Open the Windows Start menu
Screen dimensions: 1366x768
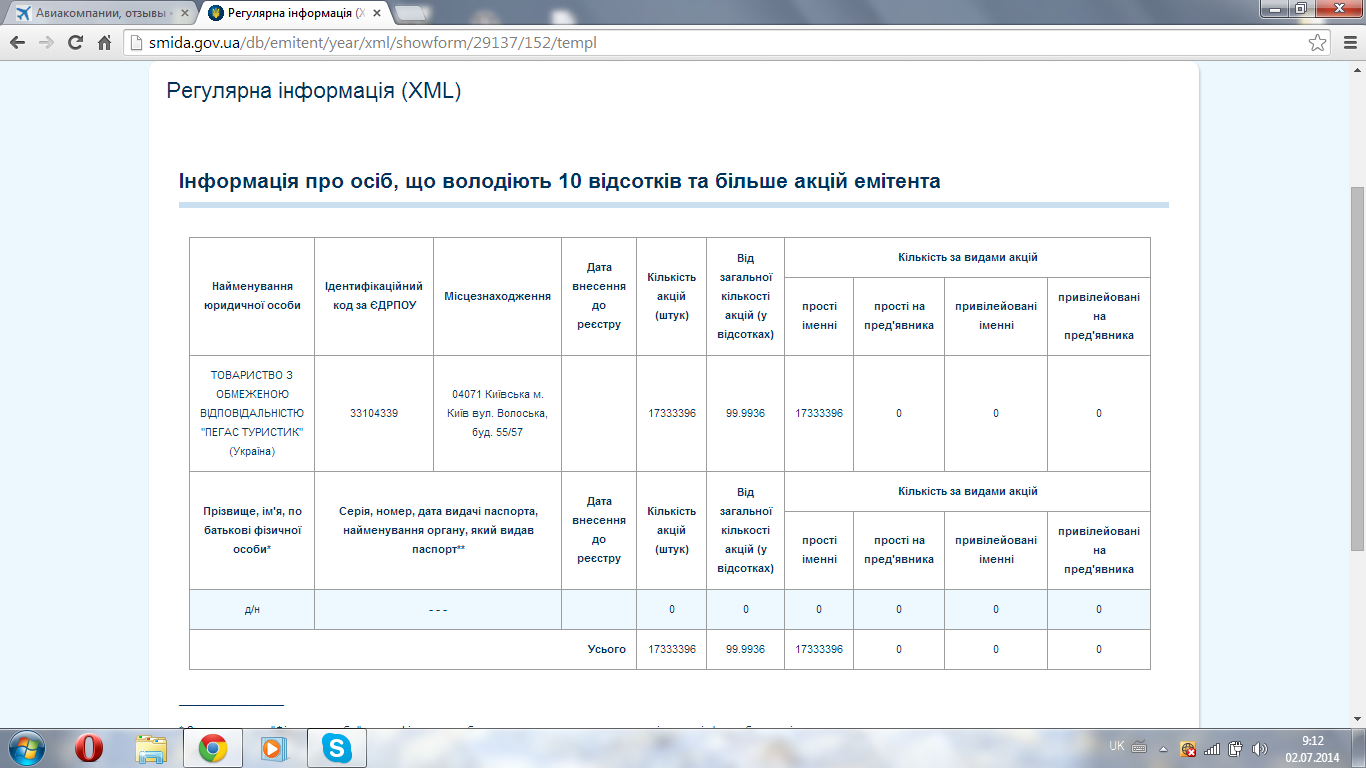(x=26, y=747)
